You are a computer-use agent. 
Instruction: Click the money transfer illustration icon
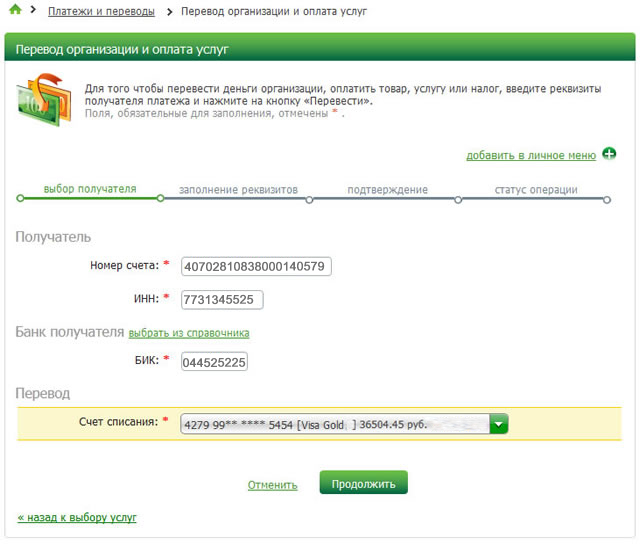pos(44,100)
